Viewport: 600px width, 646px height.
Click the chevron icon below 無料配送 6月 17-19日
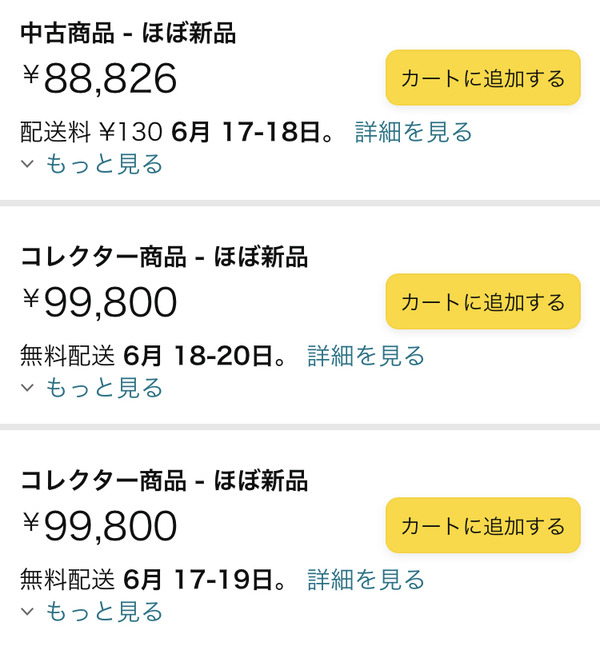27,611
